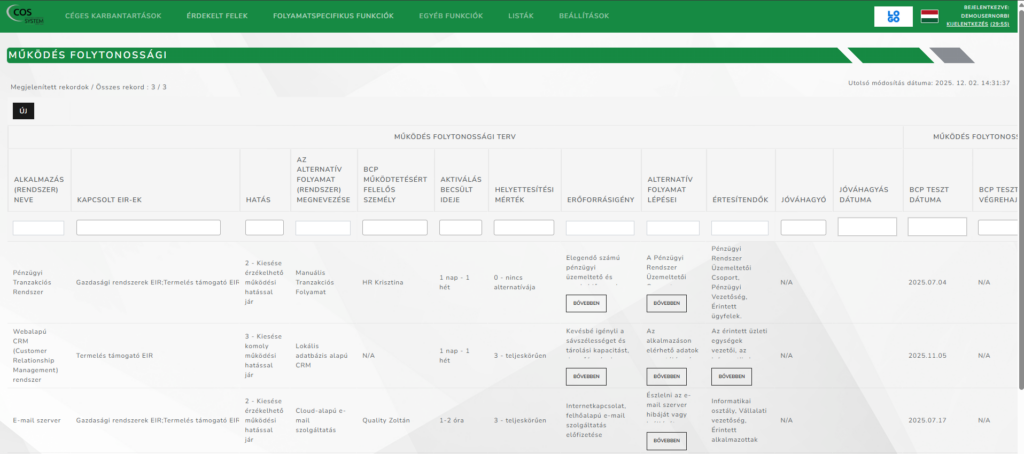Click the LOGO placeholder image
Screen dimensions: 1024x454
(x=893, y=16)
